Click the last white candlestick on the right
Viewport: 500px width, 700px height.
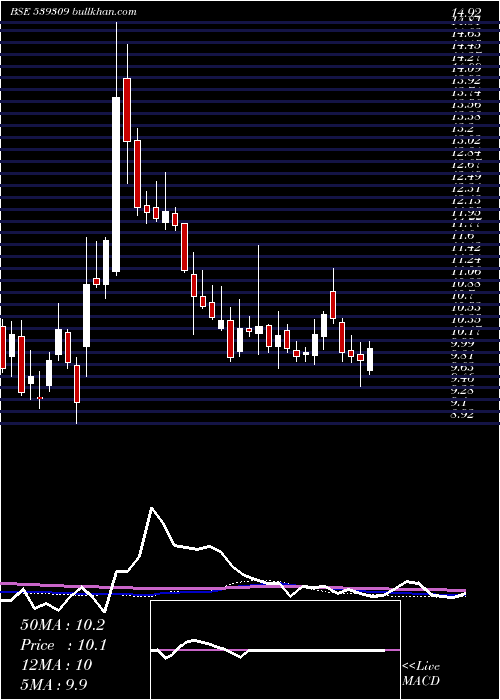[370, 360]
